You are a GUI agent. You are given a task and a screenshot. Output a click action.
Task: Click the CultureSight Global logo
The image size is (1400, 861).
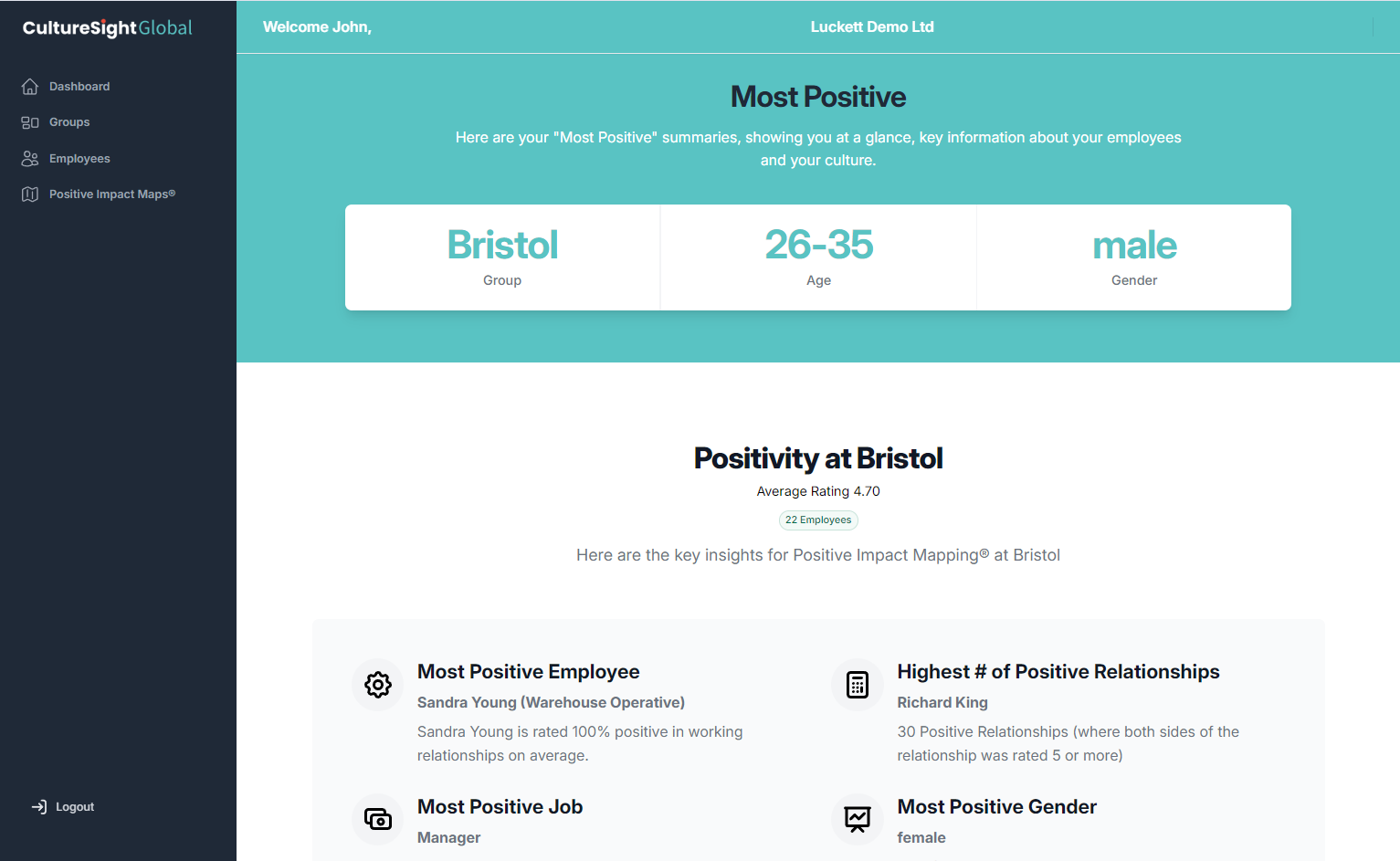pyautogui.click(x=108, y=28)
